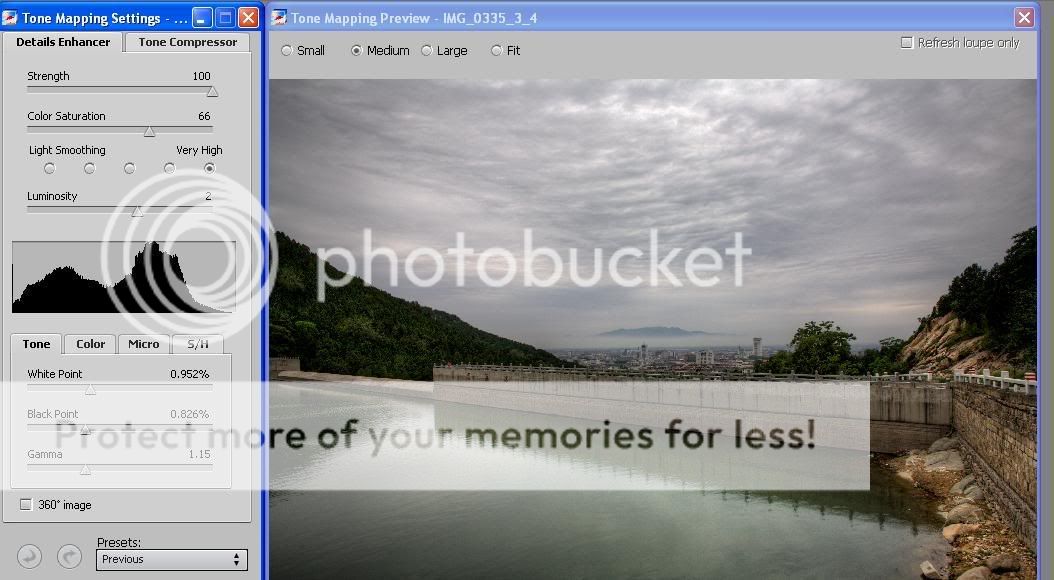Image resolution: width=1054 pixels, height=580 pixels.
Task: Click the Gamma slider handle
Action: pos(85,470)
